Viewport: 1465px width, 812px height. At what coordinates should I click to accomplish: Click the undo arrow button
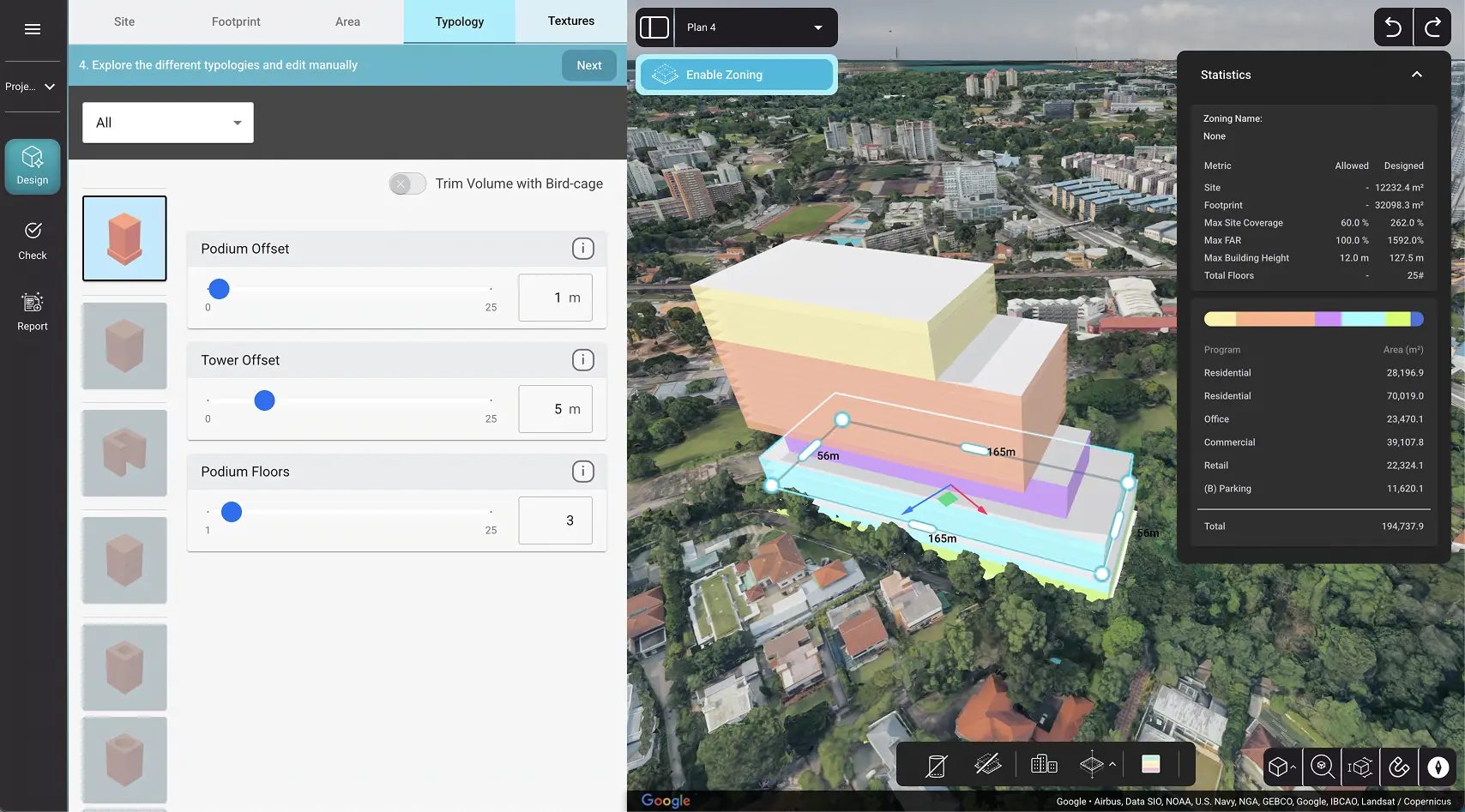[1394, 27]
